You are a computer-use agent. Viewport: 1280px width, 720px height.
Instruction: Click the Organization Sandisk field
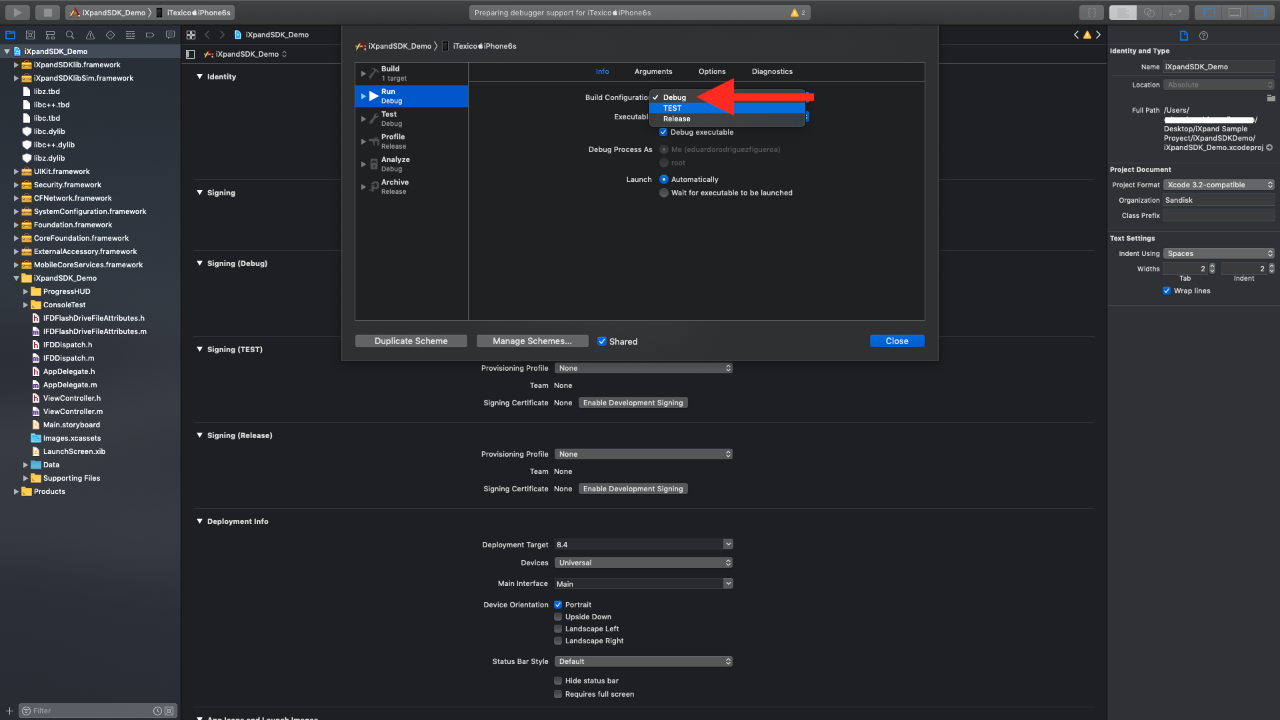point(1219,200)
